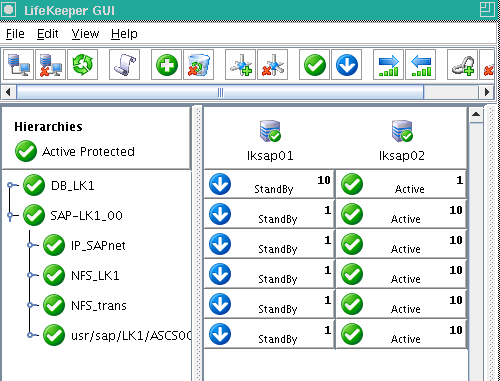The height and width of the screenshot is (381, 500).
Task: Click the priority 10 on DB_LK1 lksap01 cell
Action: 324,180
